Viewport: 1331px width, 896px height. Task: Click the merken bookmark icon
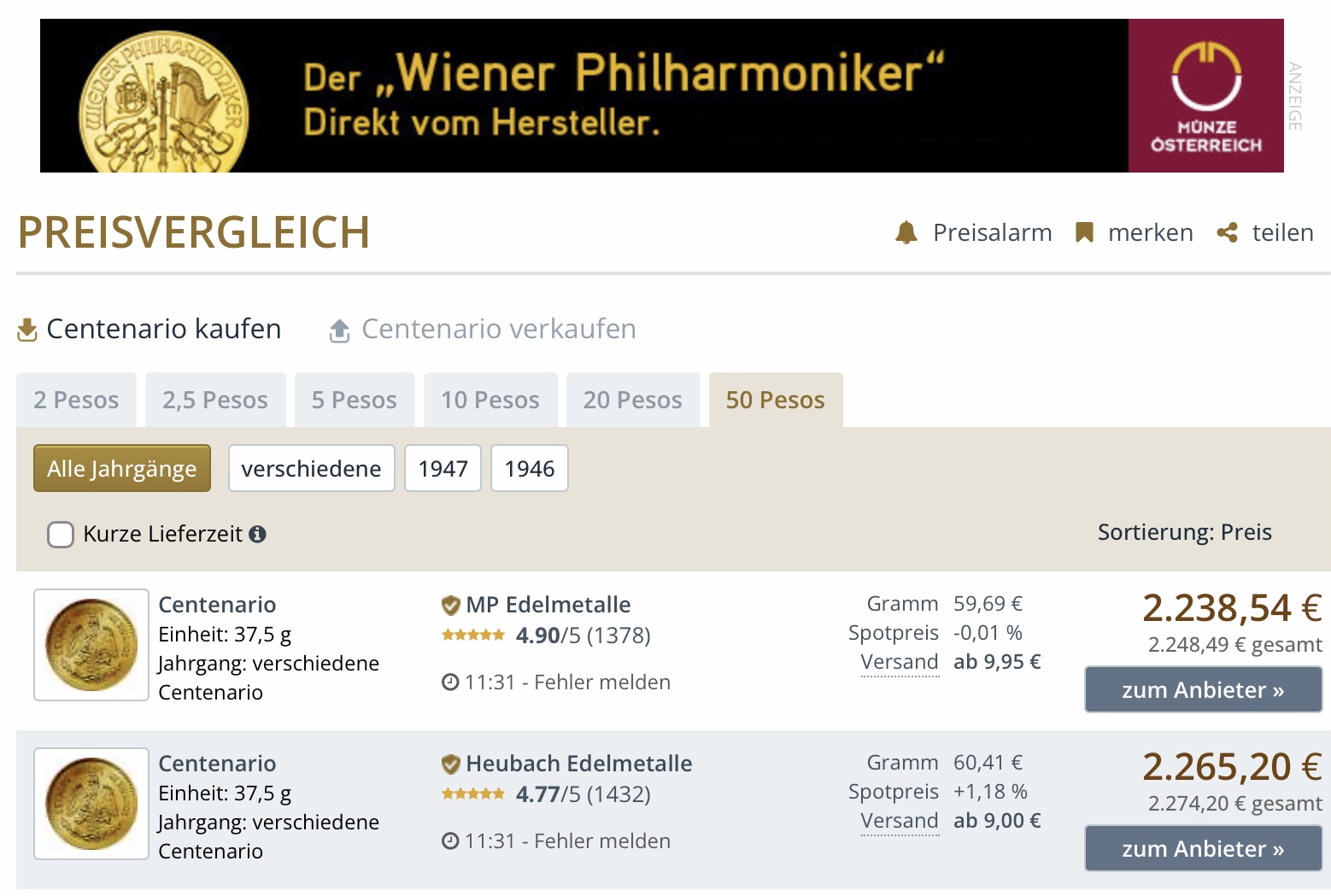coord(1084,232)
